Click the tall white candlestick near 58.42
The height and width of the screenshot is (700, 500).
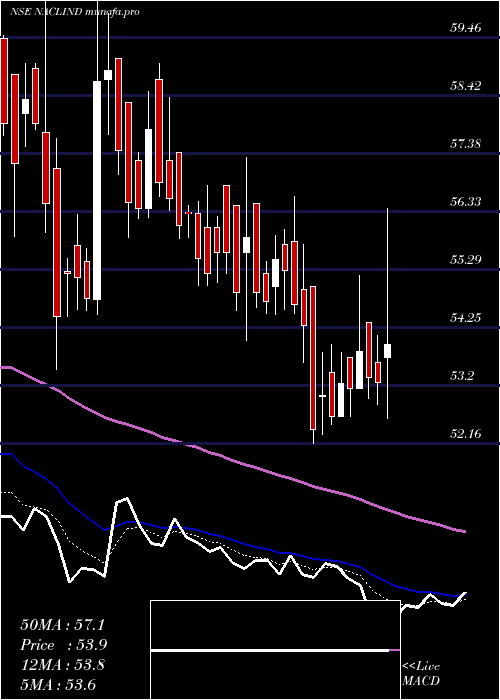(x=97, y=190)
